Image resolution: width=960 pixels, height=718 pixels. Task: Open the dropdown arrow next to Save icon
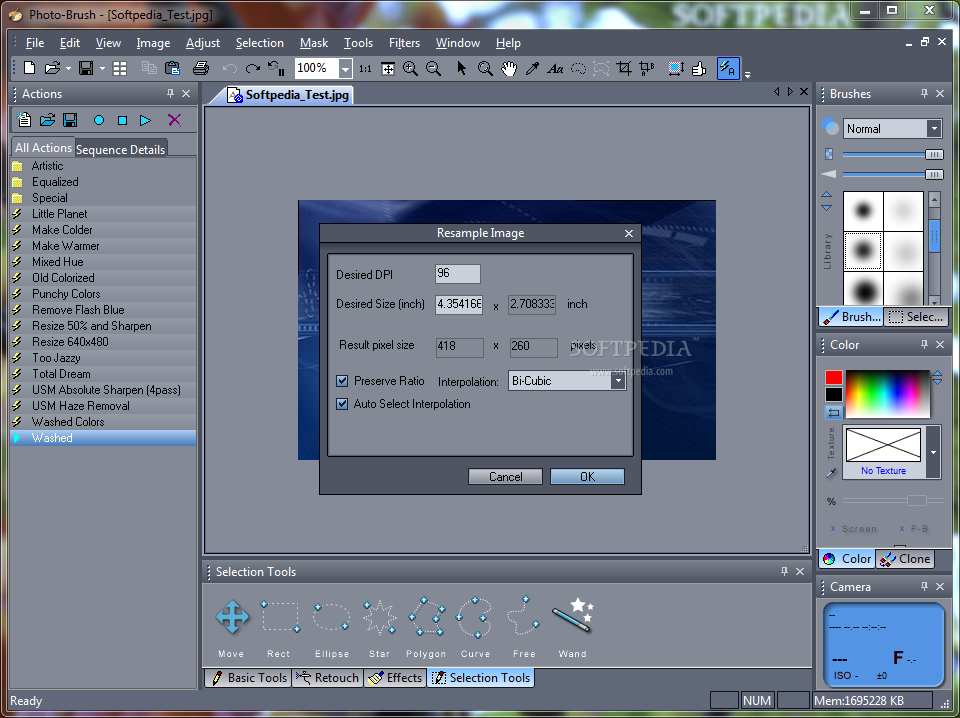102,69
